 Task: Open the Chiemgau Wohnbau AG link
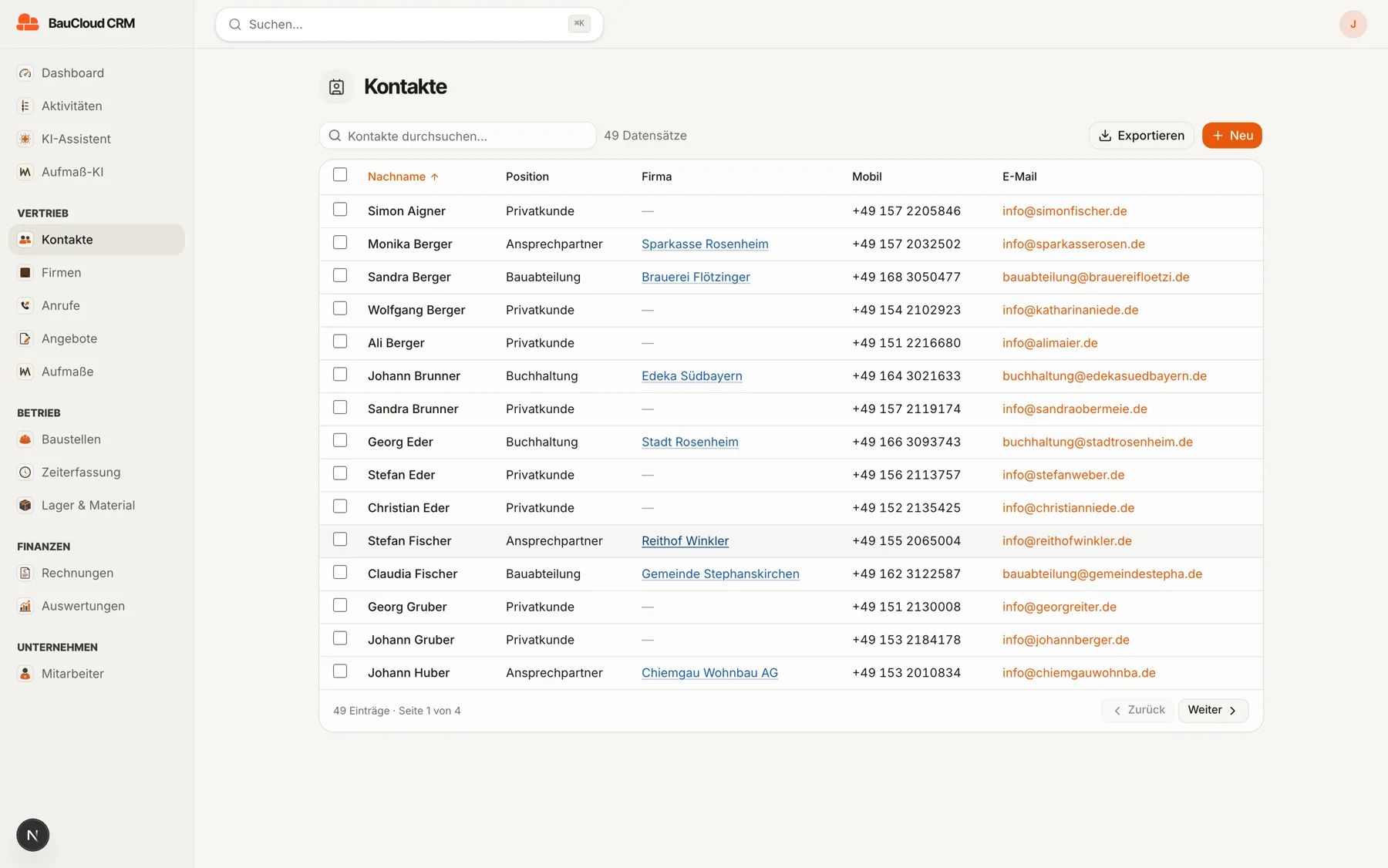tap(709, 673)
